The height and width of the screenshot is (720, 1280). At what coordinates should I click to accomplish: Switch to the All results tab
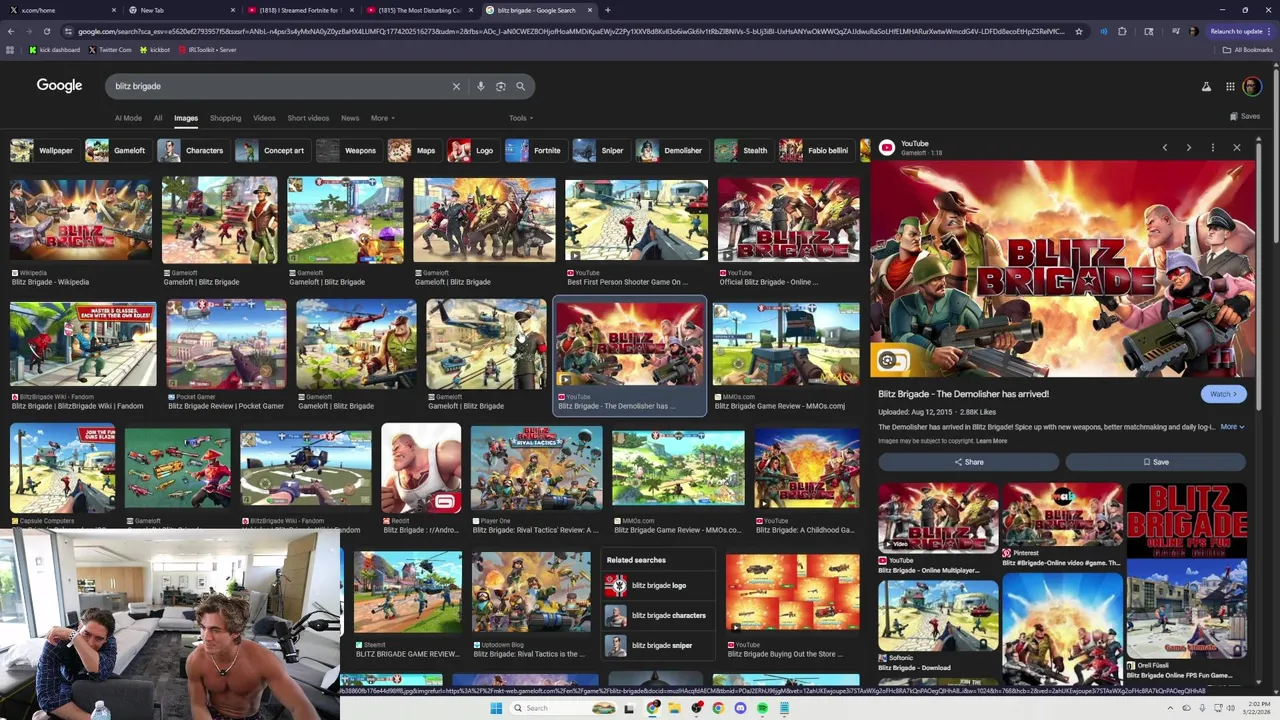(158, 118)
